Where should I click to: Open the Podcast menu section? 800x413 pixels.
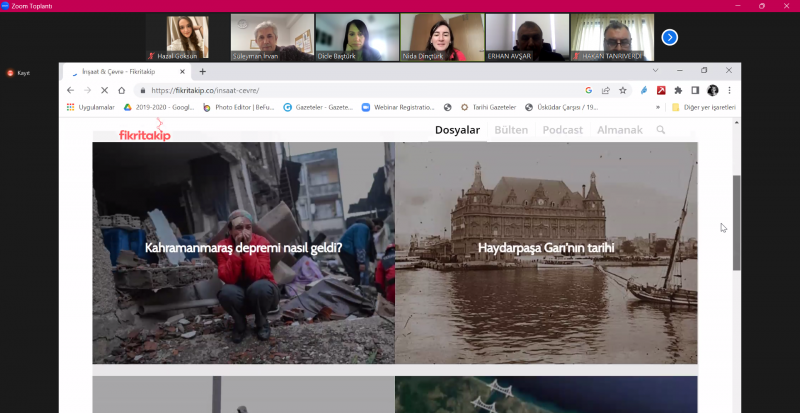[x=562, y=130]
